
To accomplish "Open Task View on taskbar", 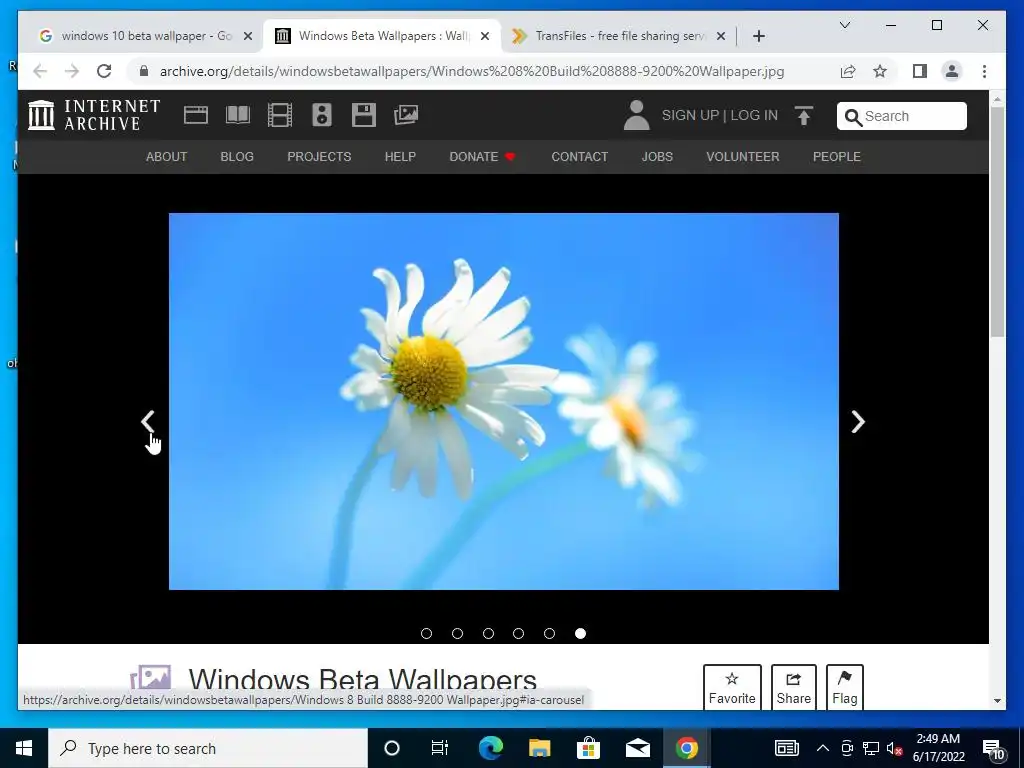I will (440, 748).
